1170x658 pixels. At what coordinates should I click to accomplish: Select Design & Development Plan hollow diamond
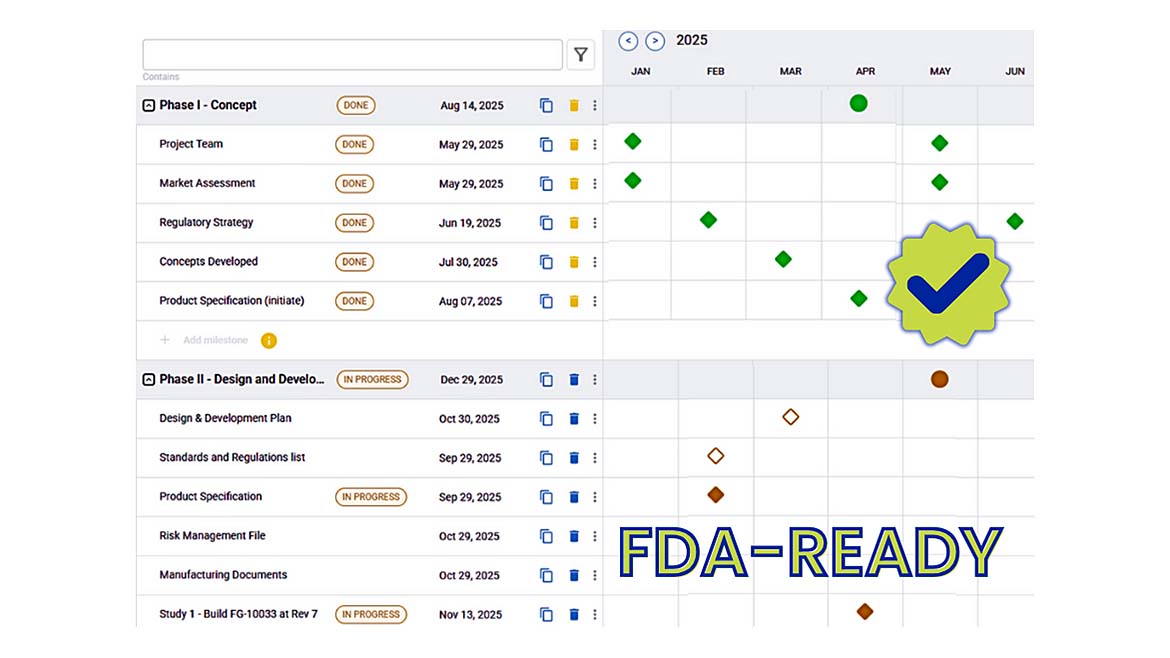(x=791, y=417)
